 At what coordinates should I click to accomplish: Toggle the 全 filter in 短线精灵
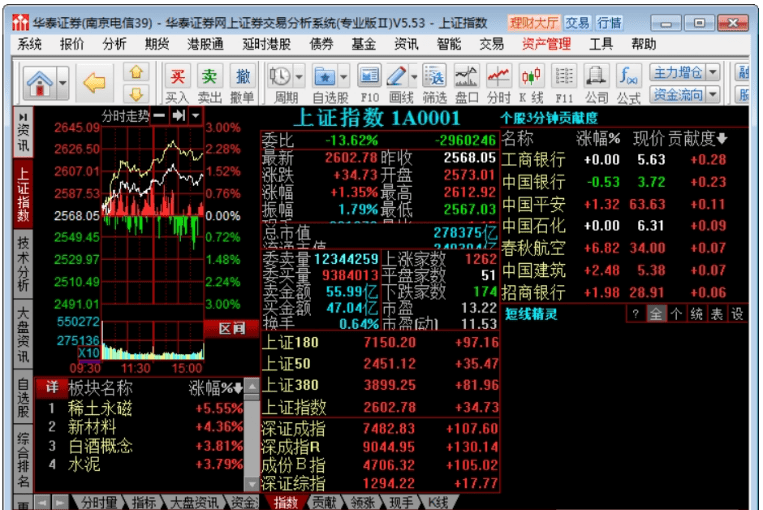(656, 314)
